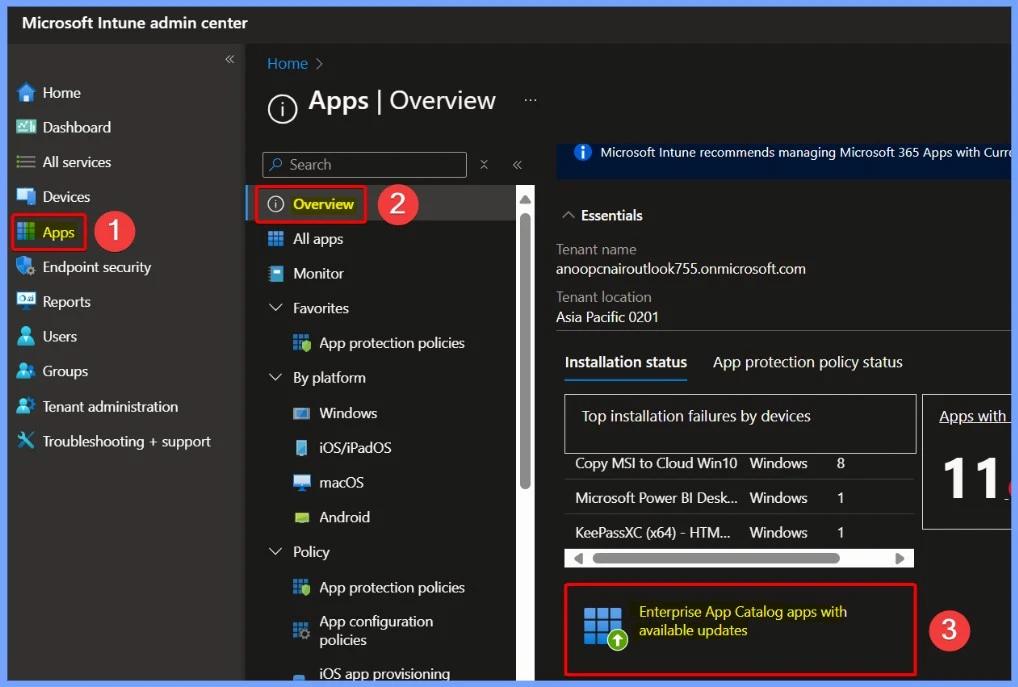Click the Apps grid icon
This screenshot has width=1018, height=687.
(x=26, y=231)
